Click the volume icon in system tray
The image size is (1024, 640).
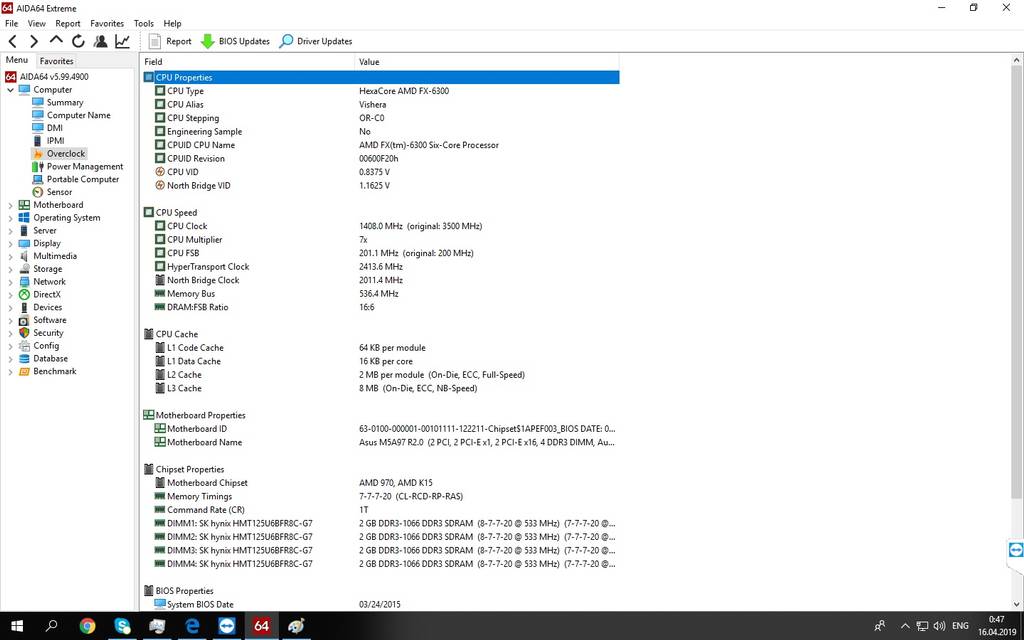tap(940, 626)
